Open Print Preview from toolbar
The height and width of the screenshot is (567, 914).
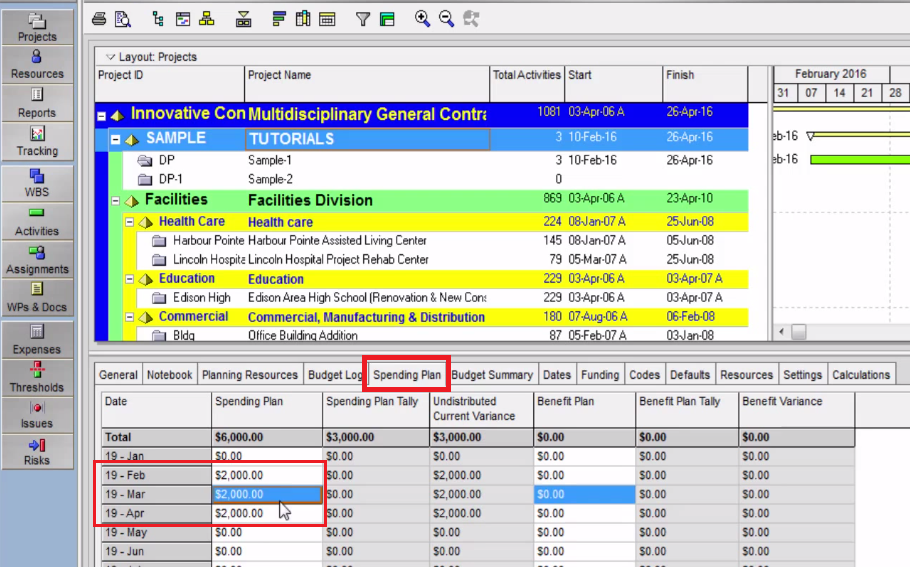coord(123,19)
